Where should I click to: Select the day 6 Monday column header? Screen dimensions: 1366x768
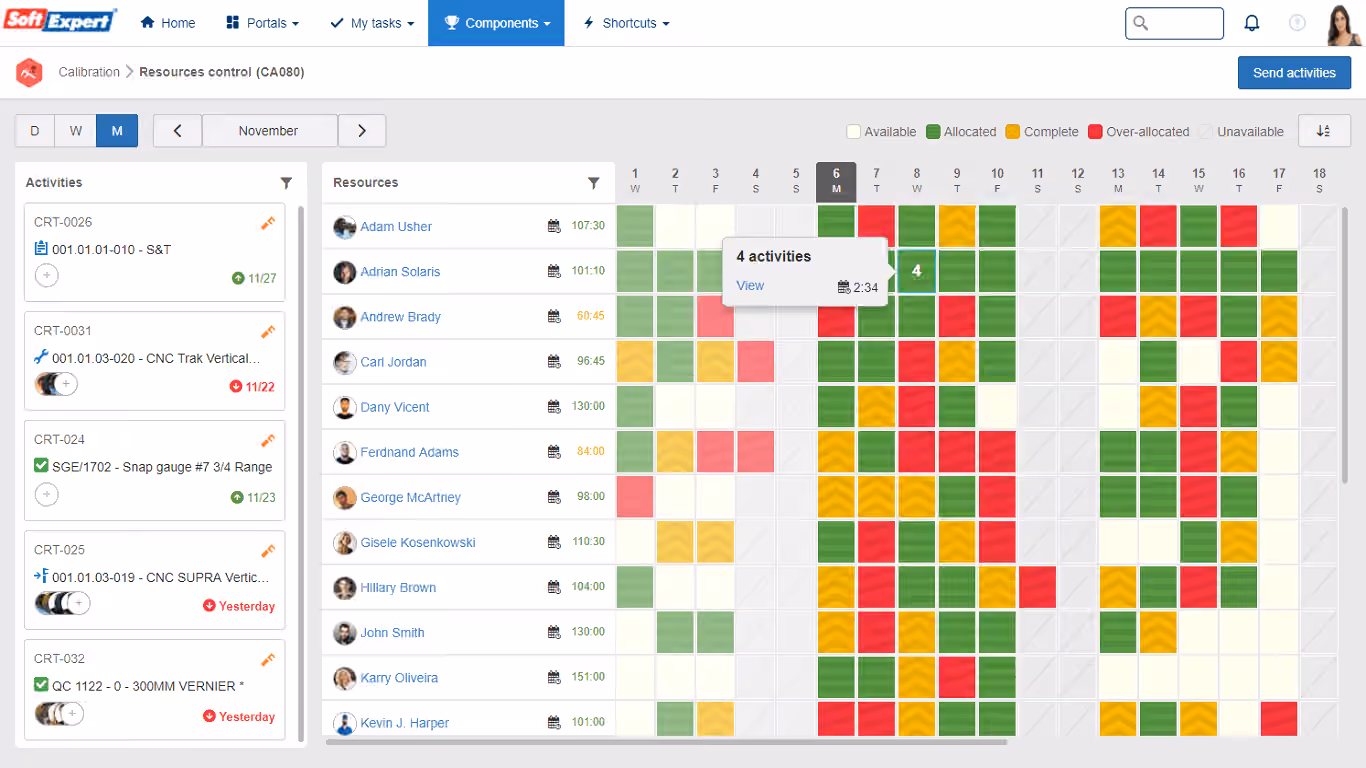(x=836, y=182)
